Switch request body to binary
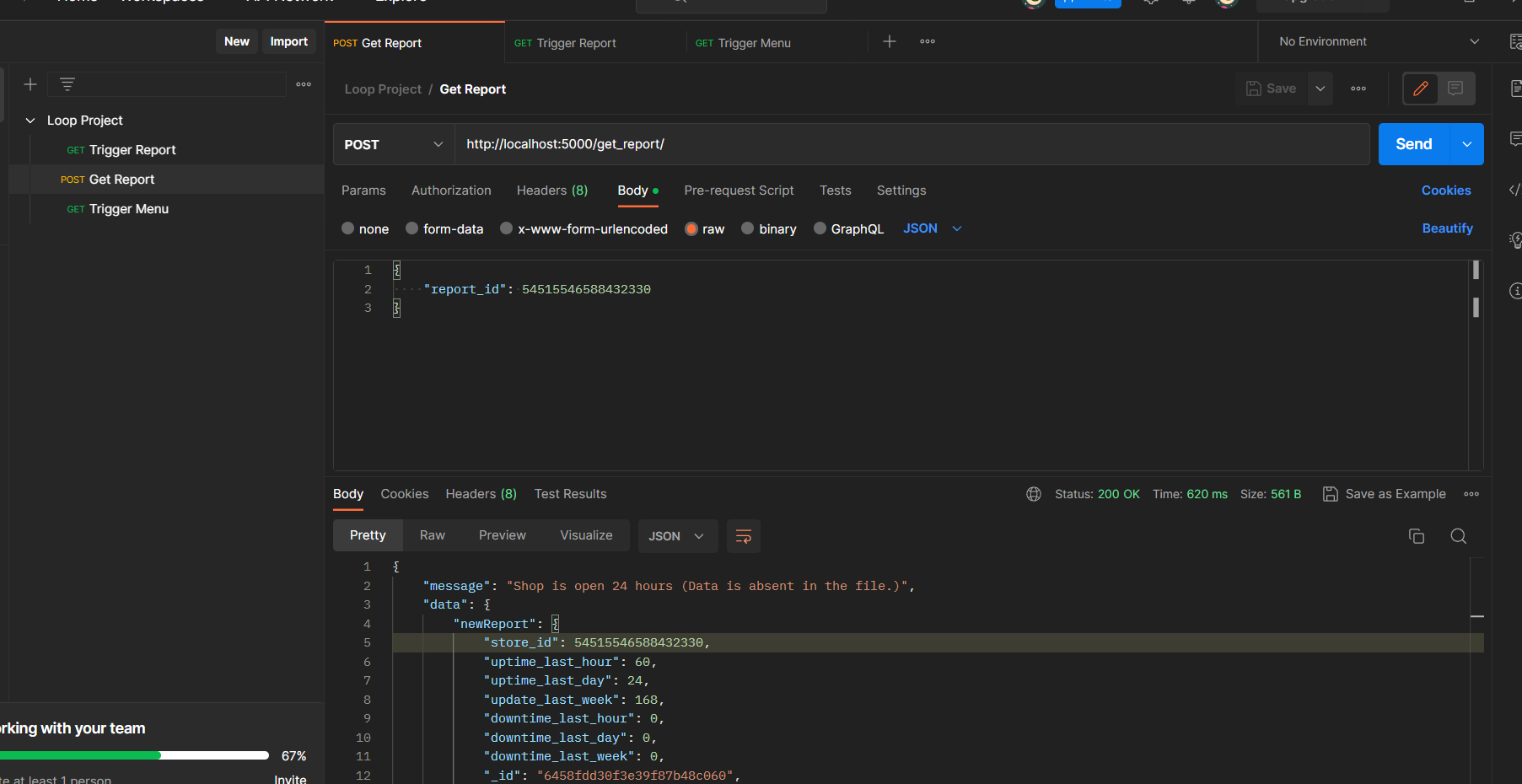This screenshot has height=784, width=1522. pyautogui.click(x=747, y=228)
